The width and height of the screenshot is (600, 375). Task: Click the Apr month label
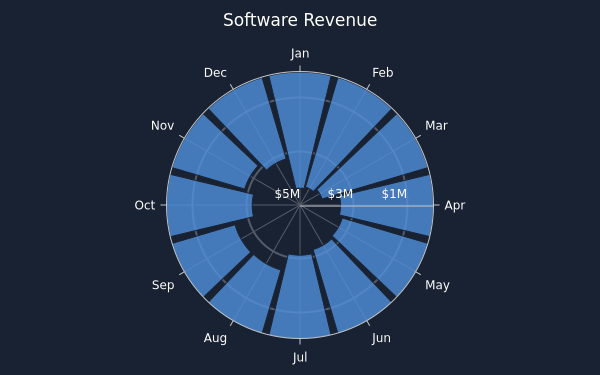(x=455, y=205)
